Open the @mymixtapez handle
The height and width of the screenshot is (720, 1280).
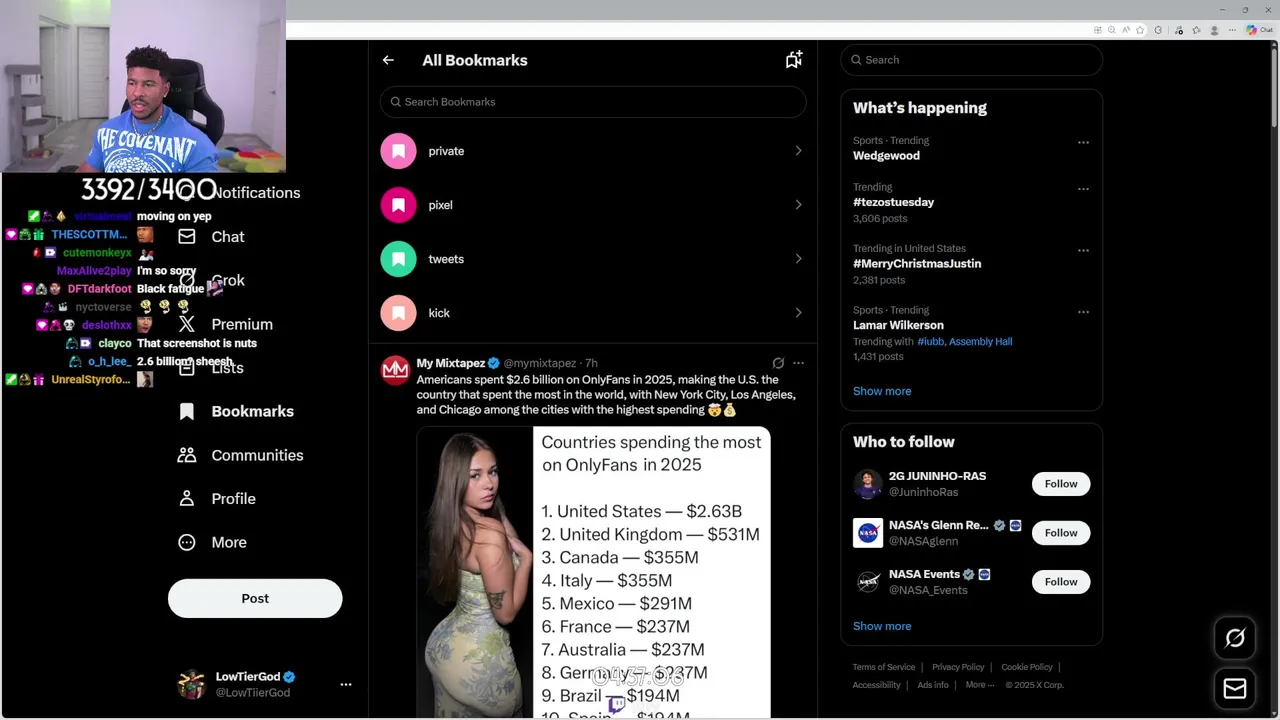(x=539, y=363)
